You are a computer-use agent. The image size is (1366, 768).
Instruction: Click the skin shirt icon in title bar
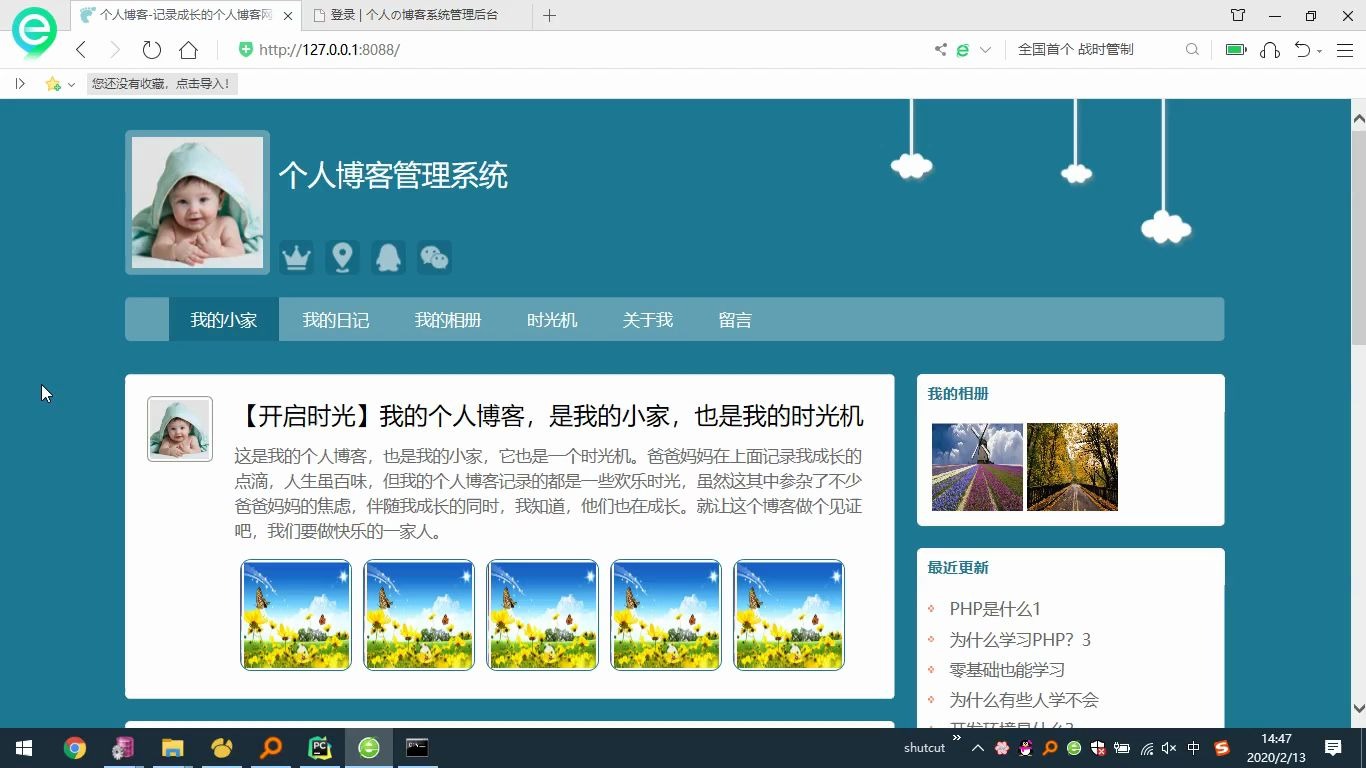[x=1238, y=15]
